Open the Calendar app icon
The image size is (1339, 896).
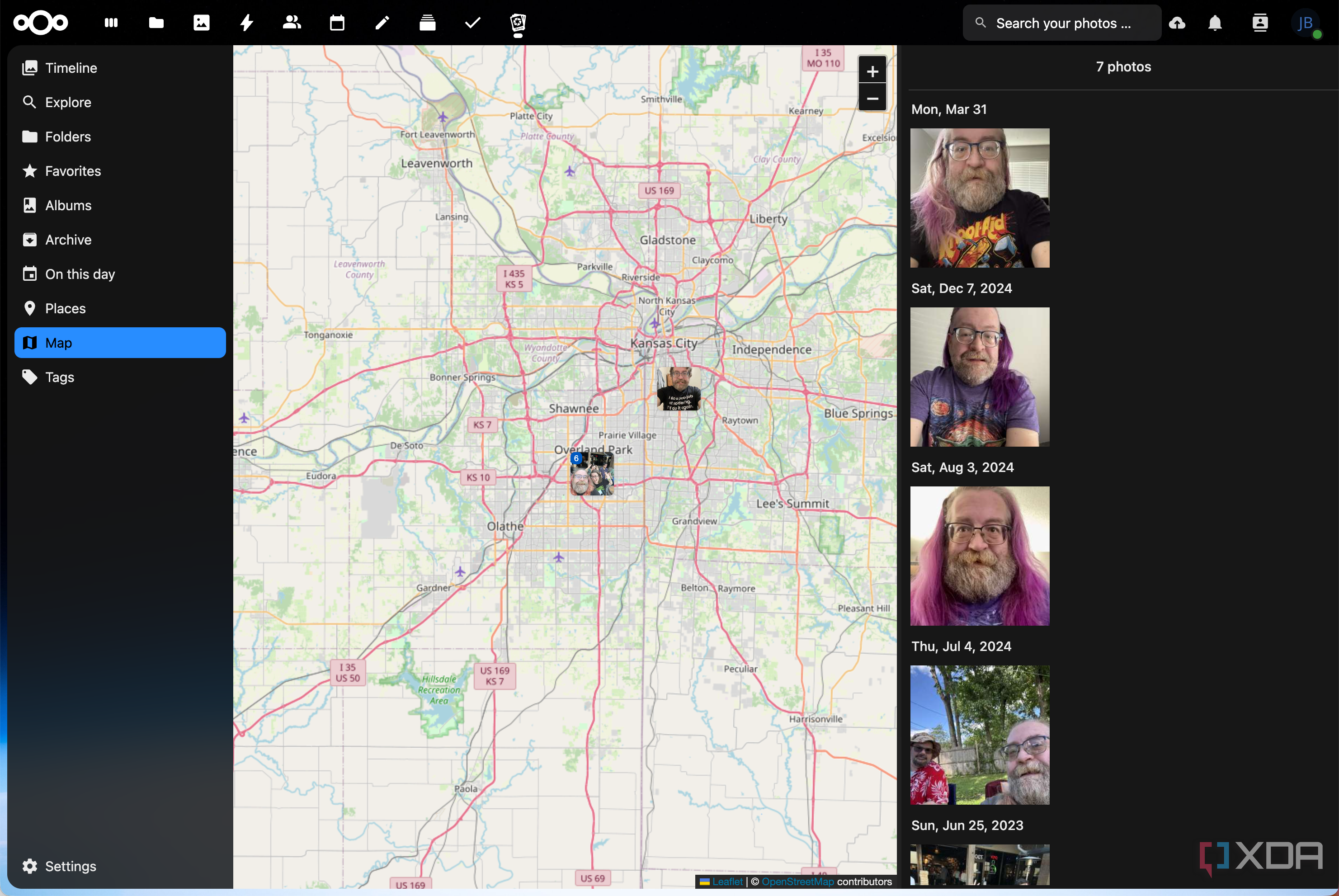pos(337,23)
